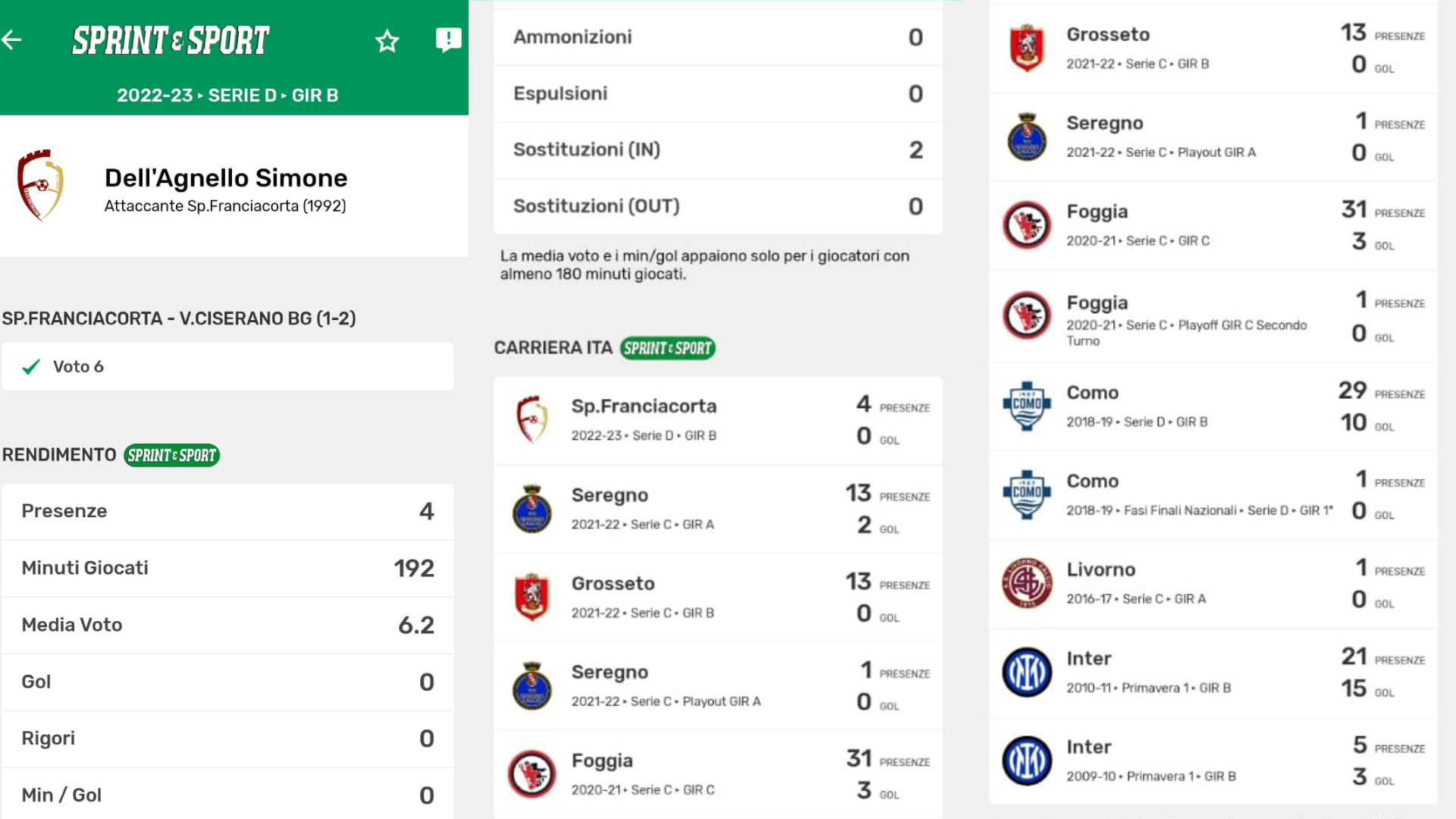
Task: Click the Inter logo for 2010-11 season
Action: [x=1027, y=672]
